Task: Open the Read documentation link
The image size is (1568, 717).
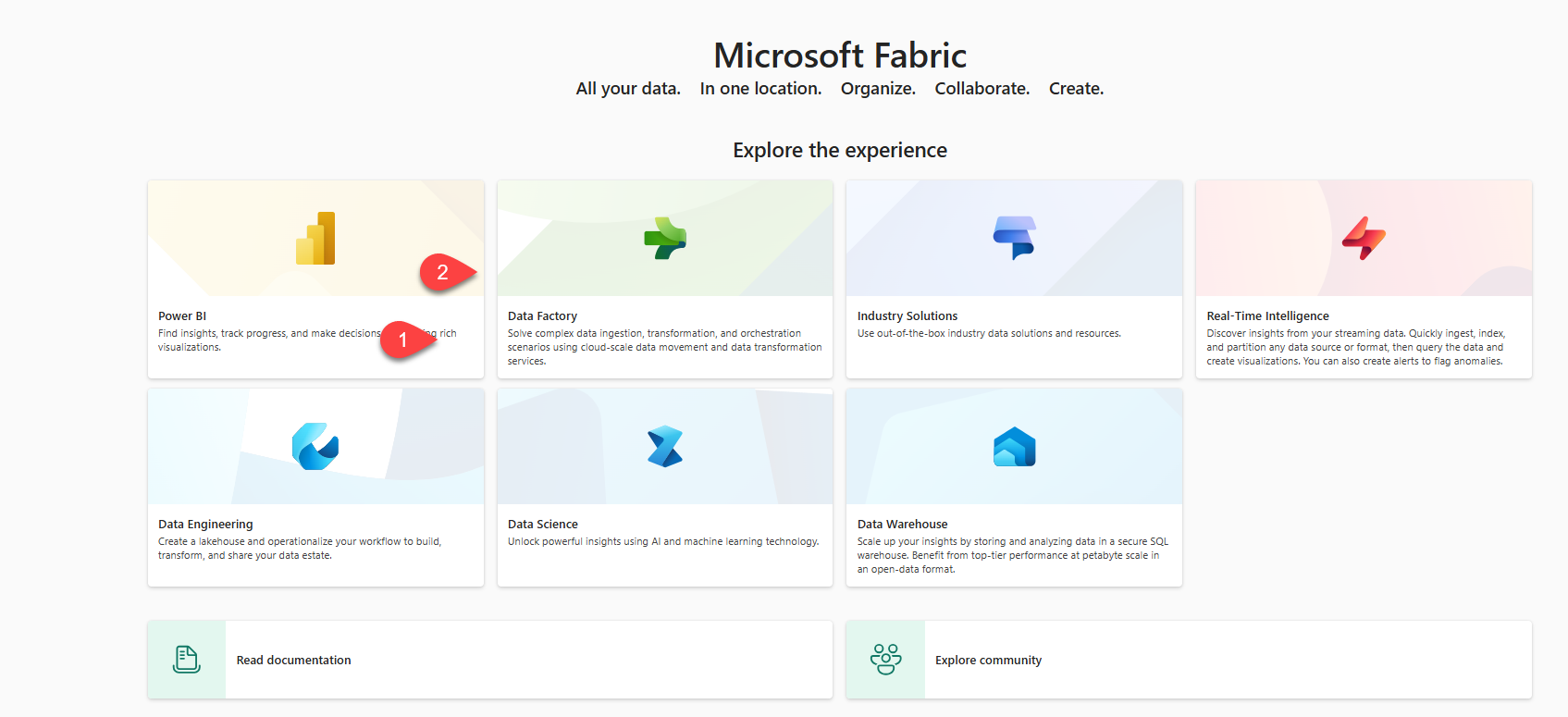Action: [294, 661]
